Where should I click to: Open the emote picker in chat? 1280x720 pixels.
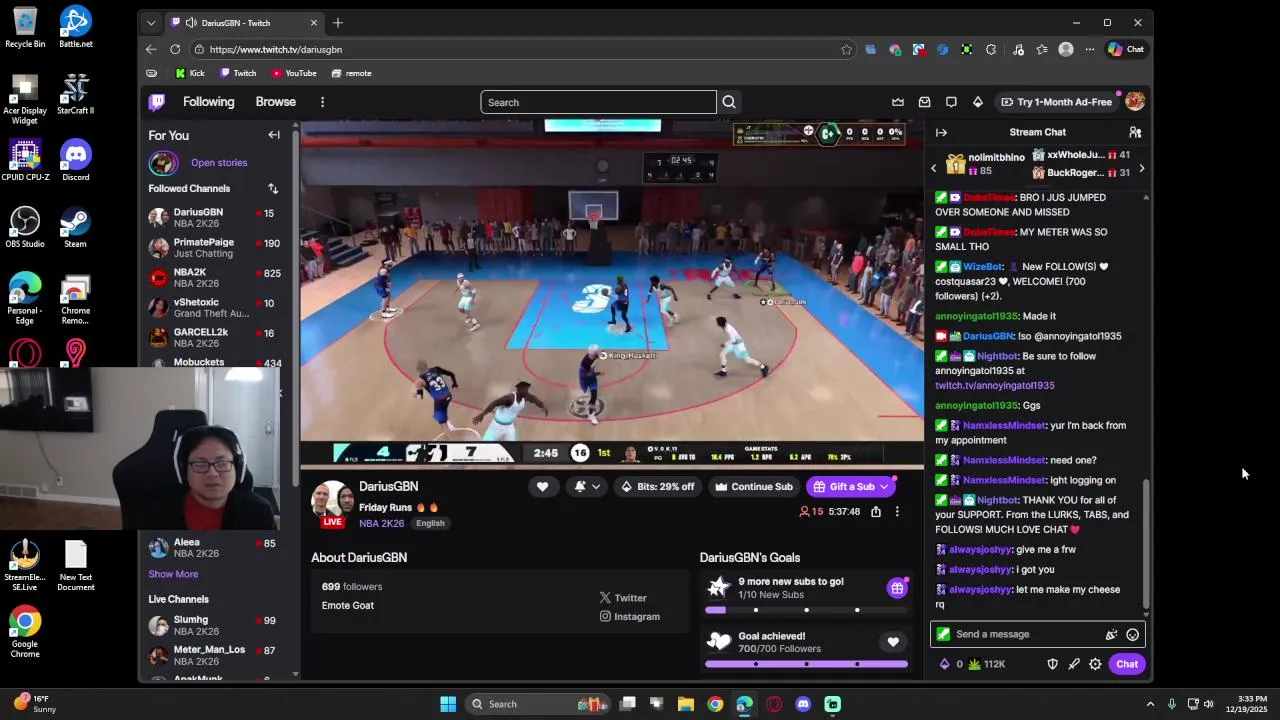(x=1132, y=634)
